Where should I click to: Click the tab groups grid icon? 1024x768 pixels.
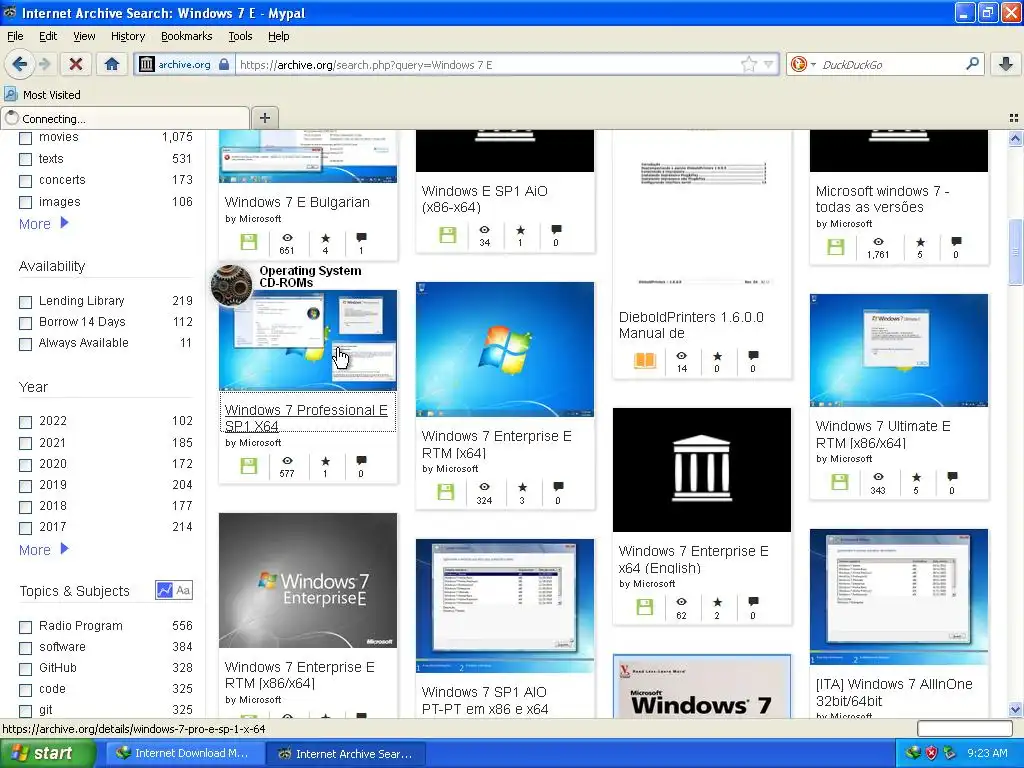tap(1014, 118)
